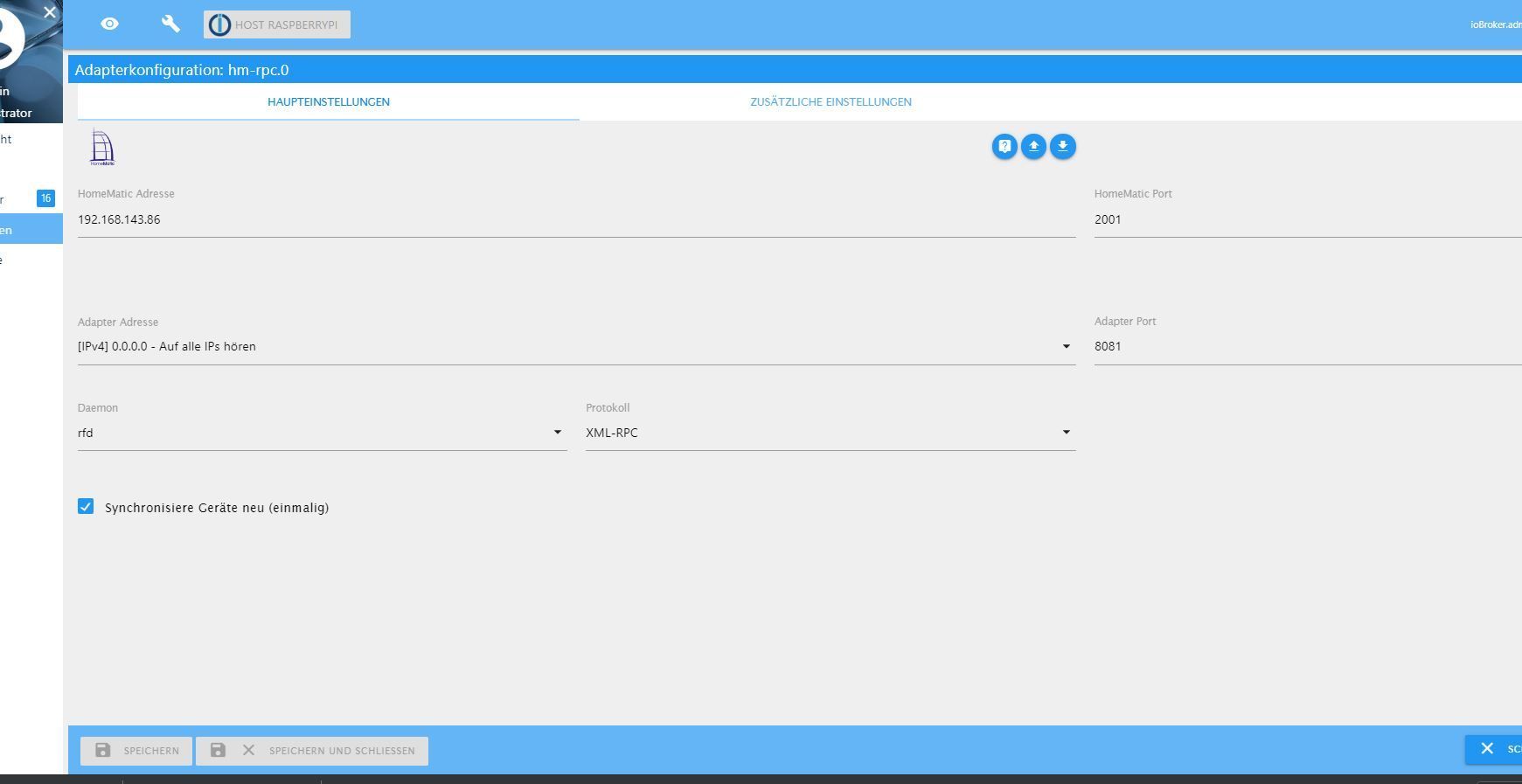Viewport: 1522px width, 784px height.
Task: Click the Adapterkonfiguration: hm-rpc.0 title
Action: tap(182, 70)
